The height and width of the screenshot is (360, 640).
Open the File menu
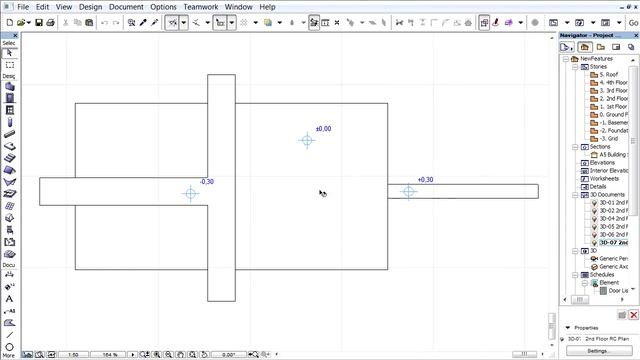click(23, 7)
